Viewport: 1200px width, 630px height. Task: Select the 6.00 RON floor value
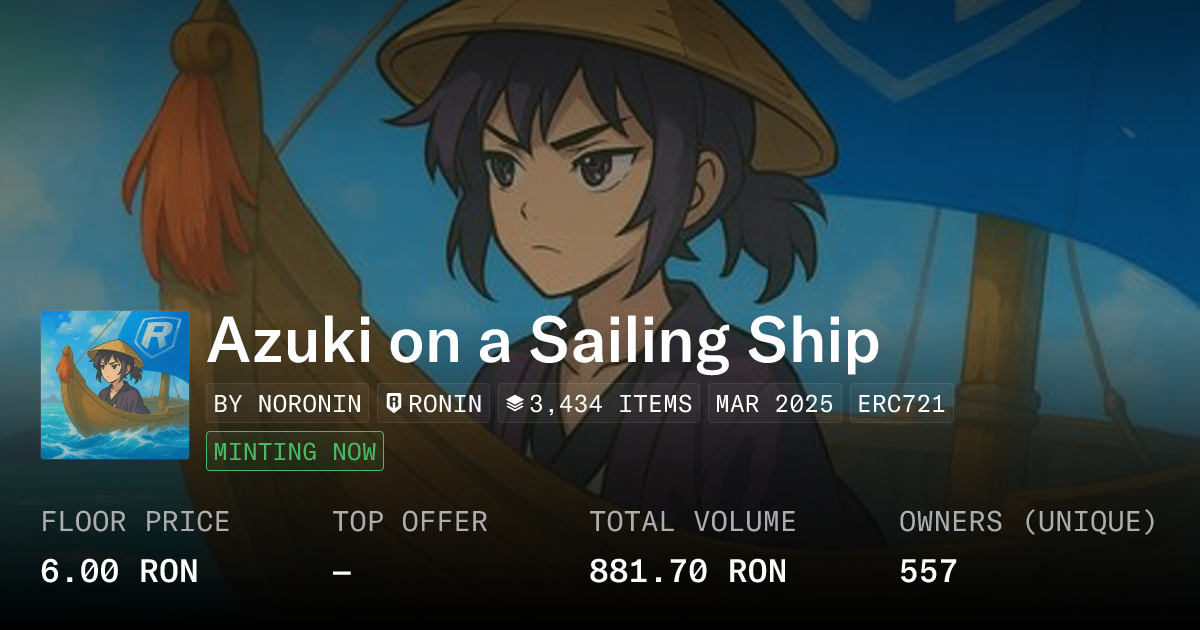click(119, 572)
